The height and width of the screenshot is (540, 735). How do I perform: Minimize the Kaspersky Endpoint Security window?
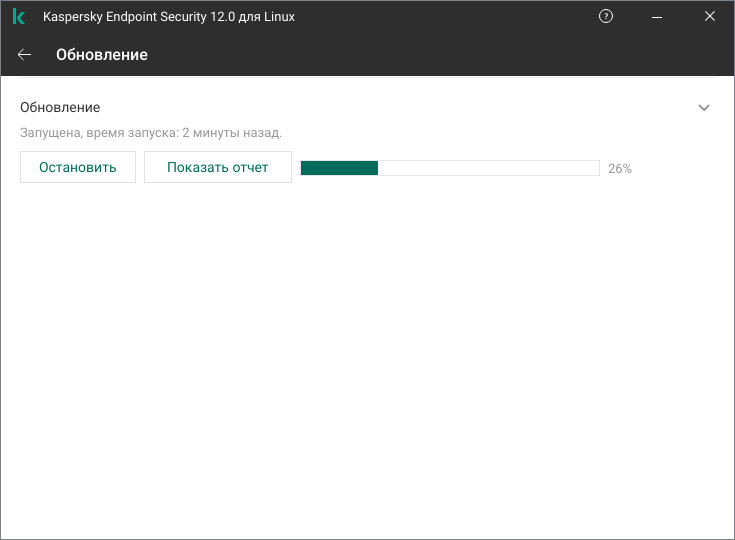pyautogui.click(x=657, y=17)
